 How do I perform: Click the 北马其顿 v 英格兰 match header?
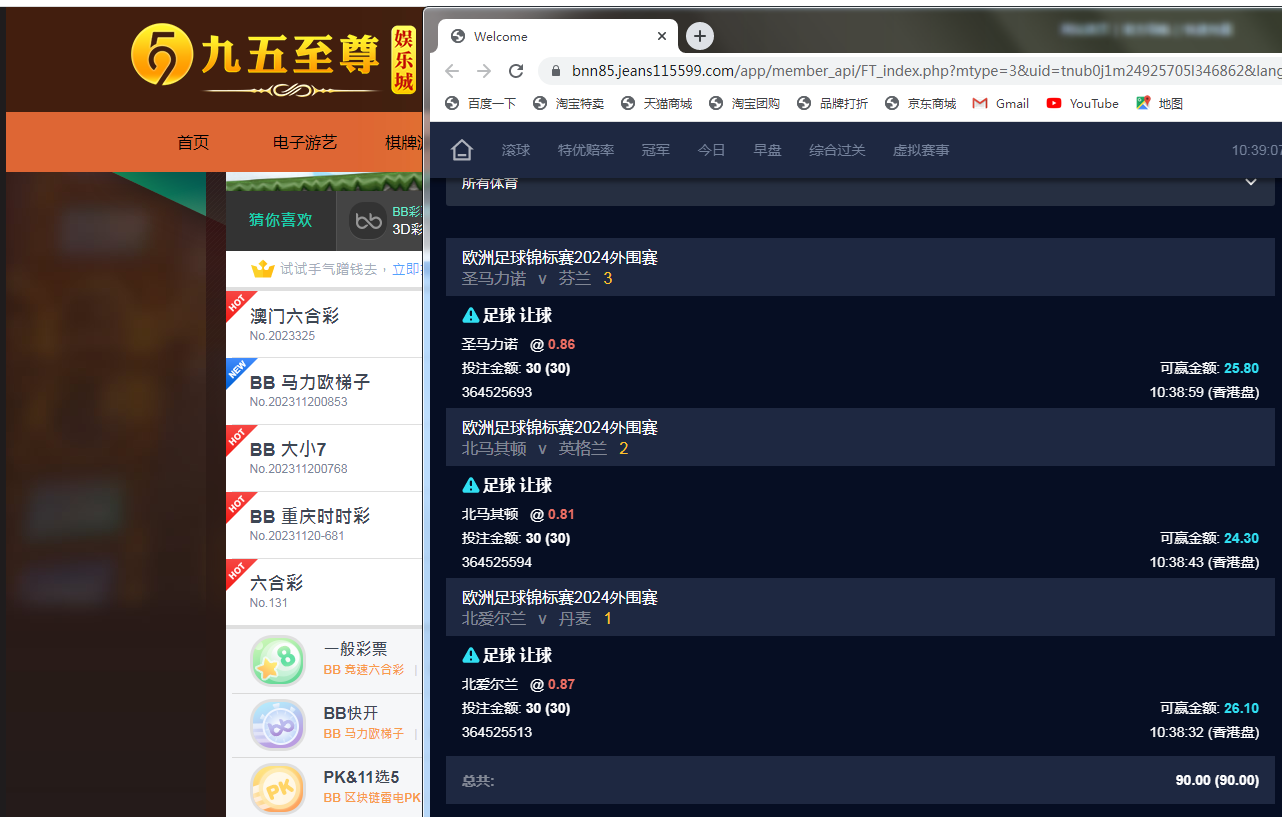point(860,437)
